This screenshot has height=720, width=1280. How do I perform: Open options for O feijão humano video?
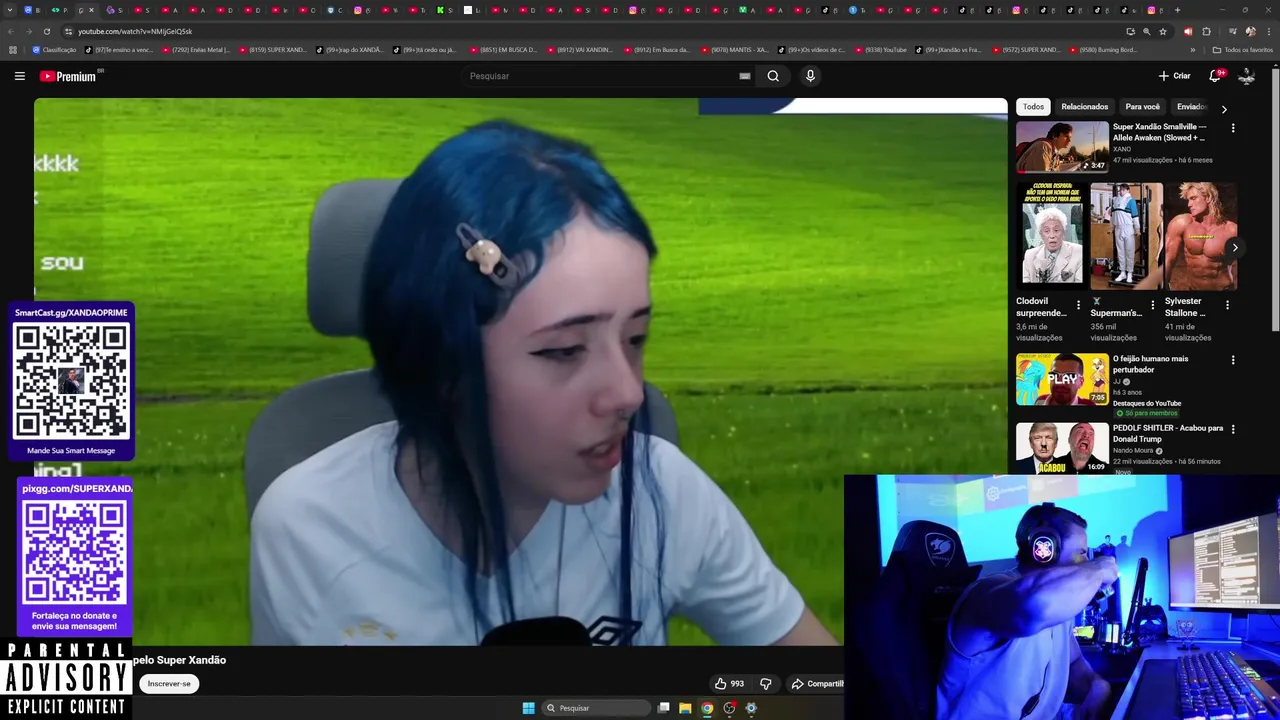pyautogui.click(x=1233, y=360)
